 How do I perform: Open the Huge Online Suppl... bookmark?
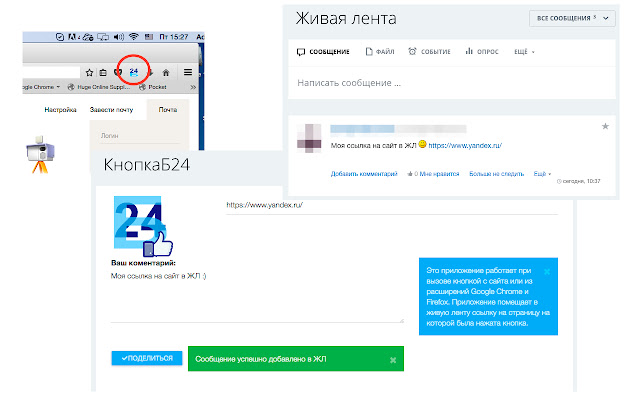coord(98,87)
